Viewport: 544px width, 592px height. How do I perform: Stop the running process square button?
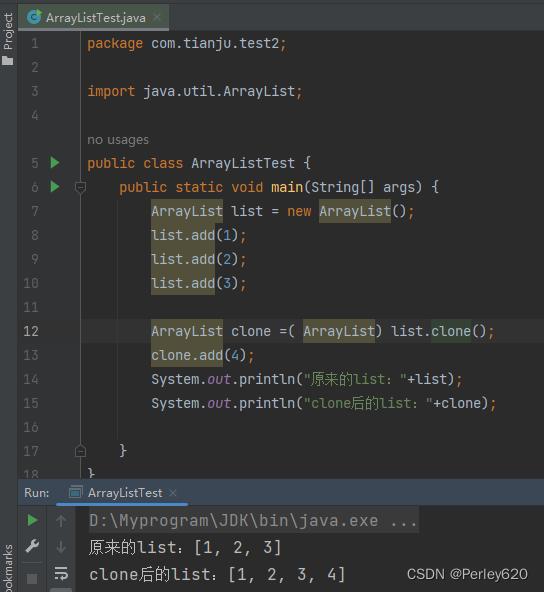32,578
